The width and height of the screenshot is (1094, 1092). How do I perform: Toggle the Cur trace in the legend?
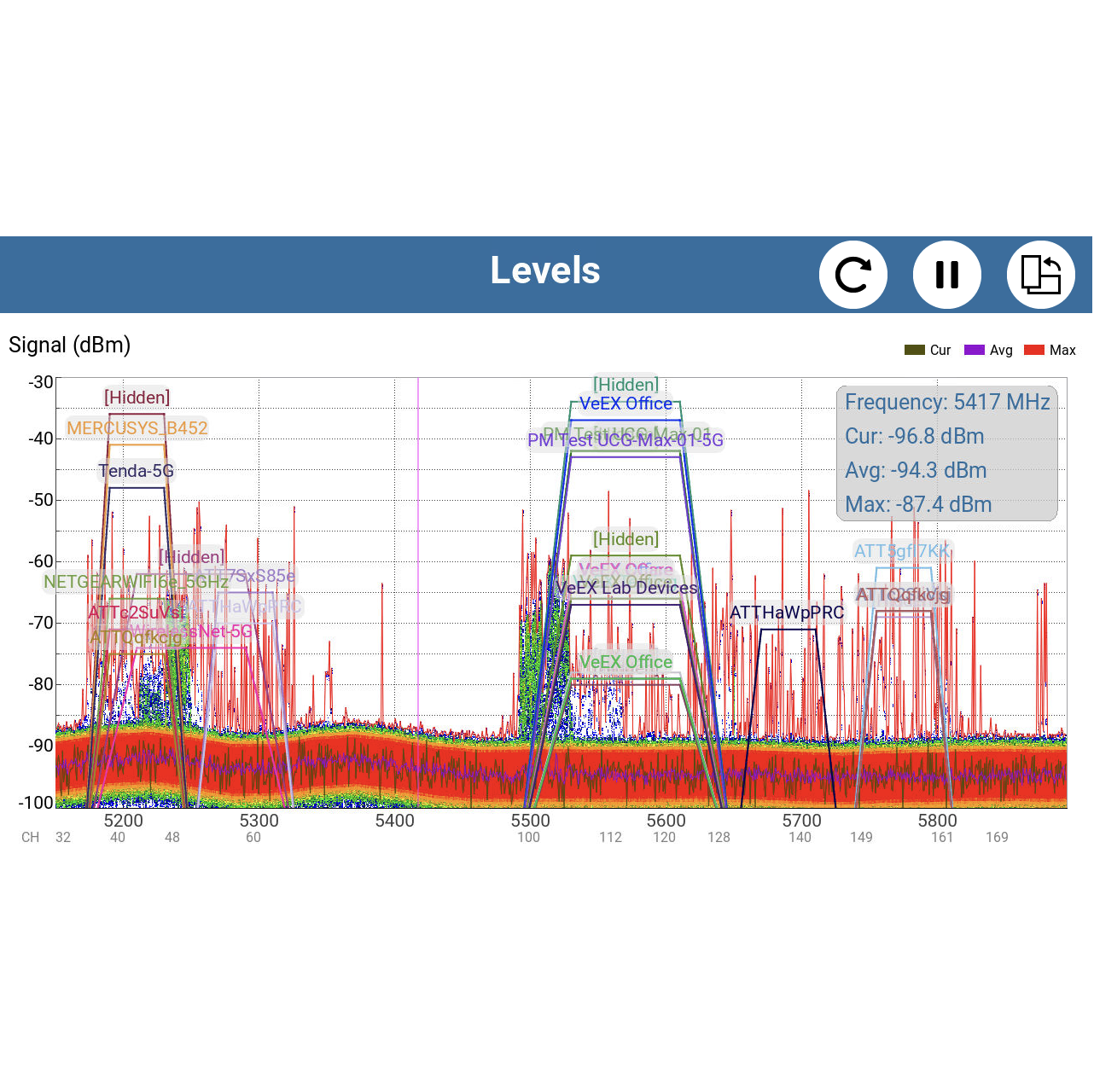[x=928, y=350]
